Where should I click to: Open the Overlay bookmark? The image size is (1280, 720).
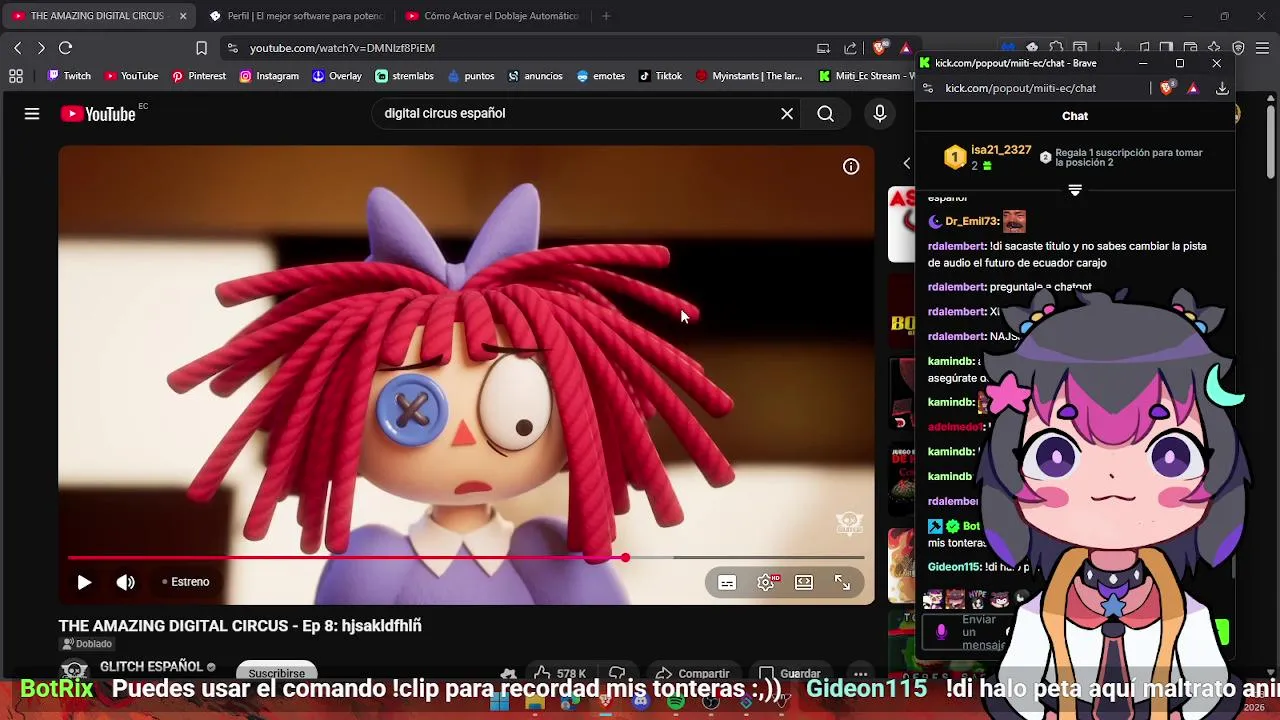click(336, 76)
